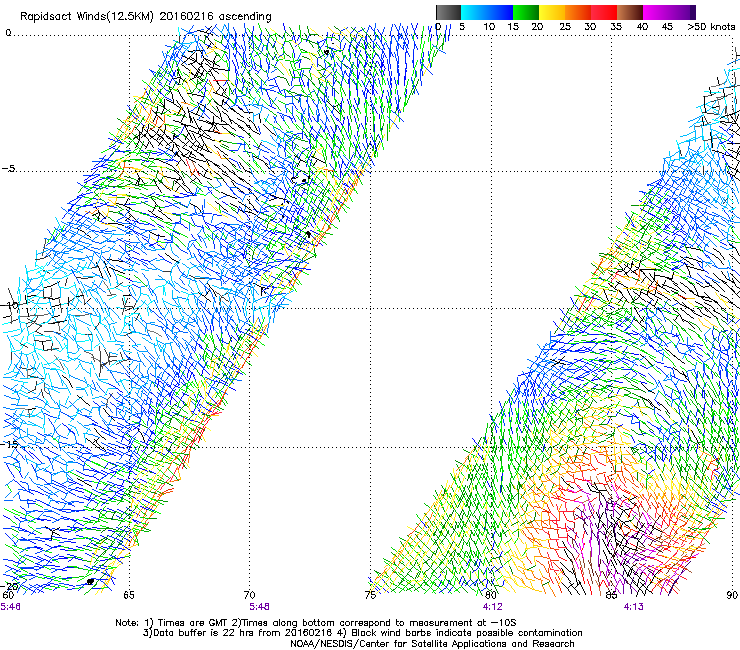Click the '20' label on the knots scale

[x=537, y=27]
